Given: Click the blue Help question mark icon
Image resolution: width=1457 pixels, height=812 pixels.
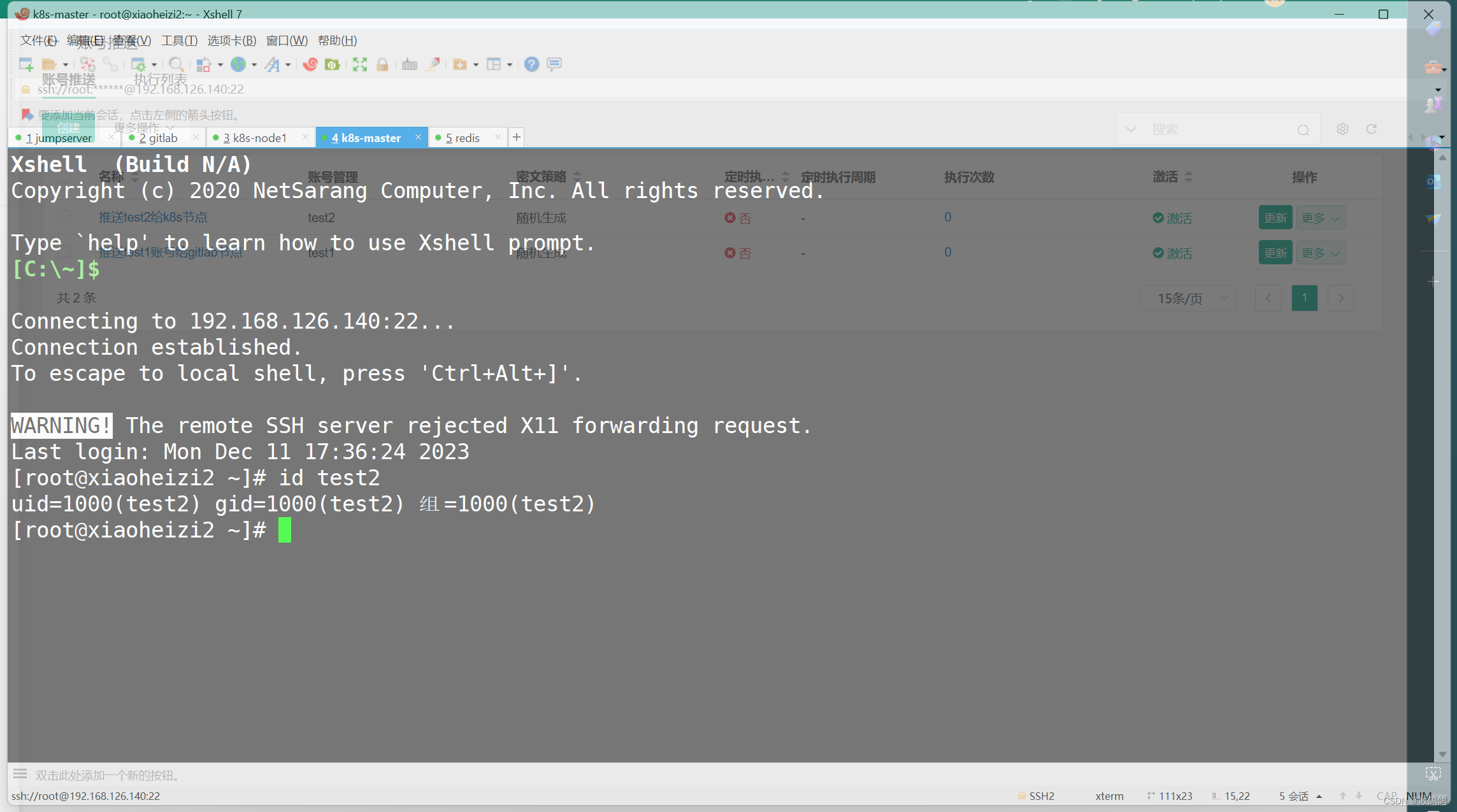Looking at the screenshot, I should point(531,64).
